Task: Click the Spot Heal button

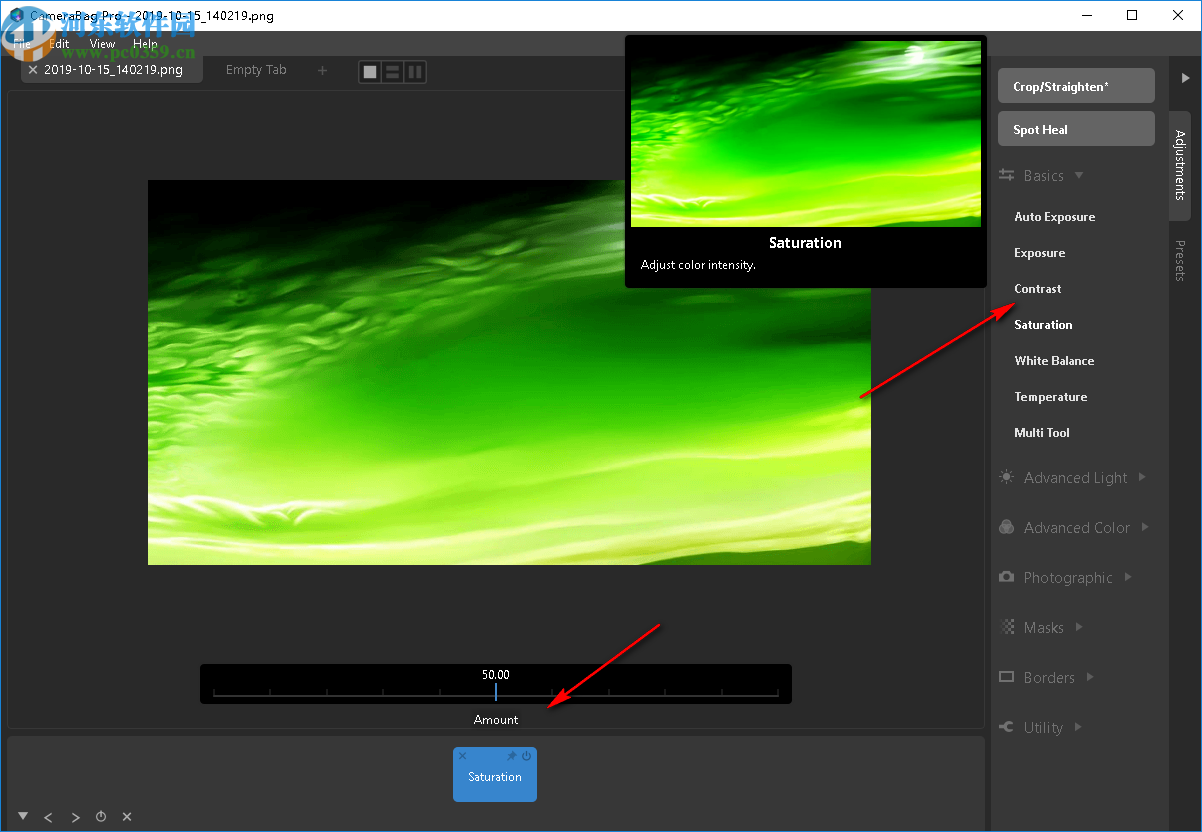Action: point(1076,129)
